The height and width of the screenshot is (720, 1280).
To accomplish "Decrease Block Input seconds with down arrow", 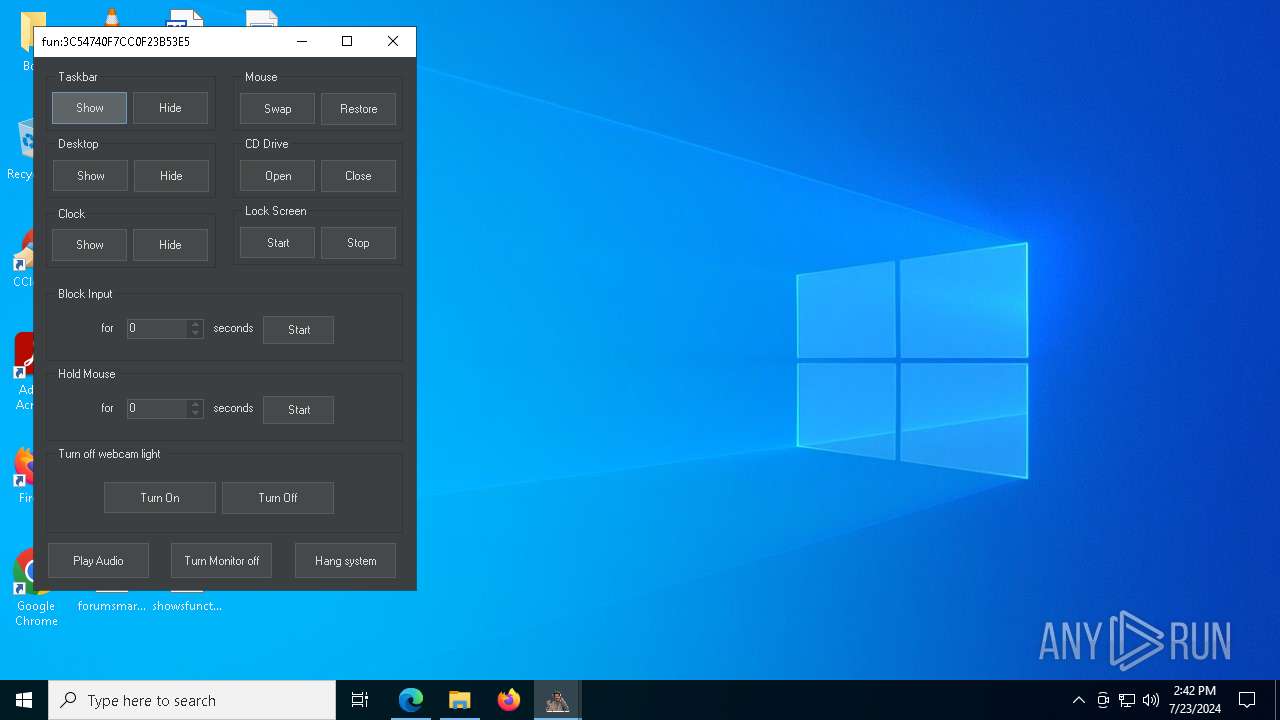I will 196,333.
